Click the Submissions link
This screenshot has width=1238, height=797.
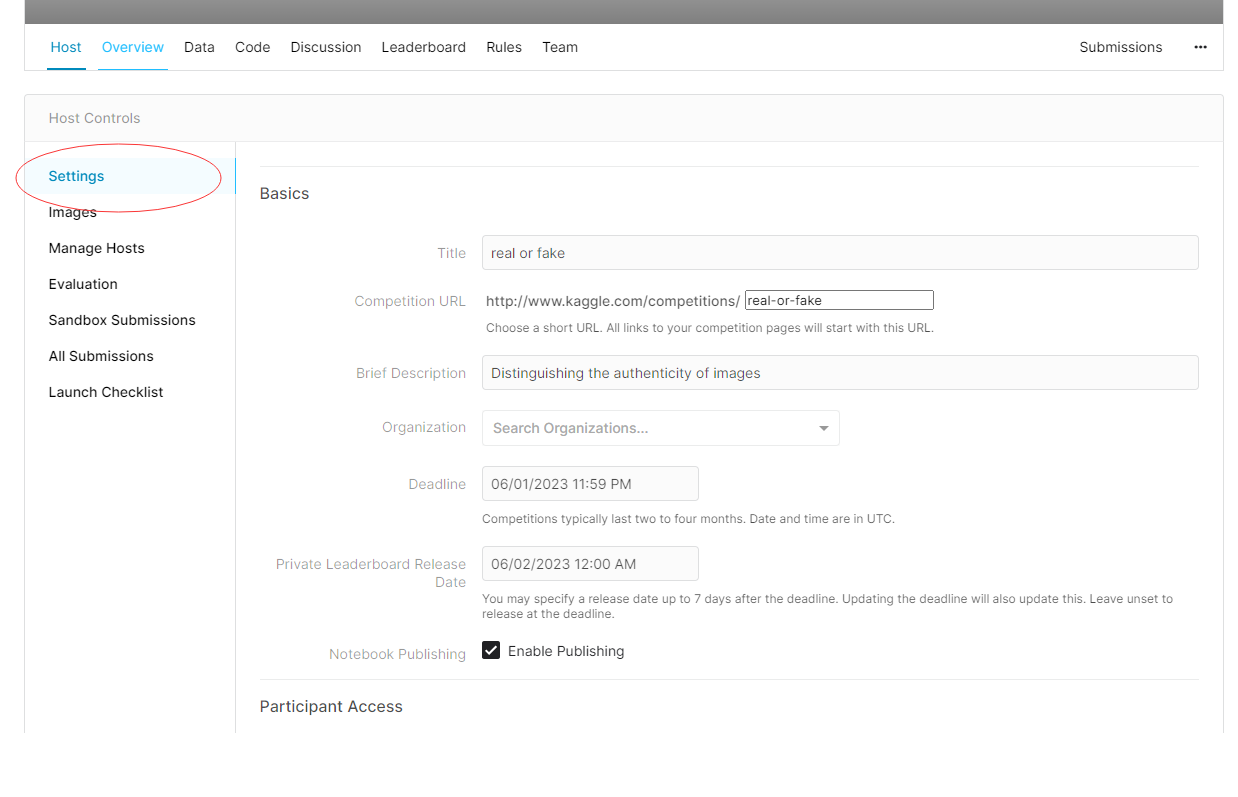point(1121,47)
